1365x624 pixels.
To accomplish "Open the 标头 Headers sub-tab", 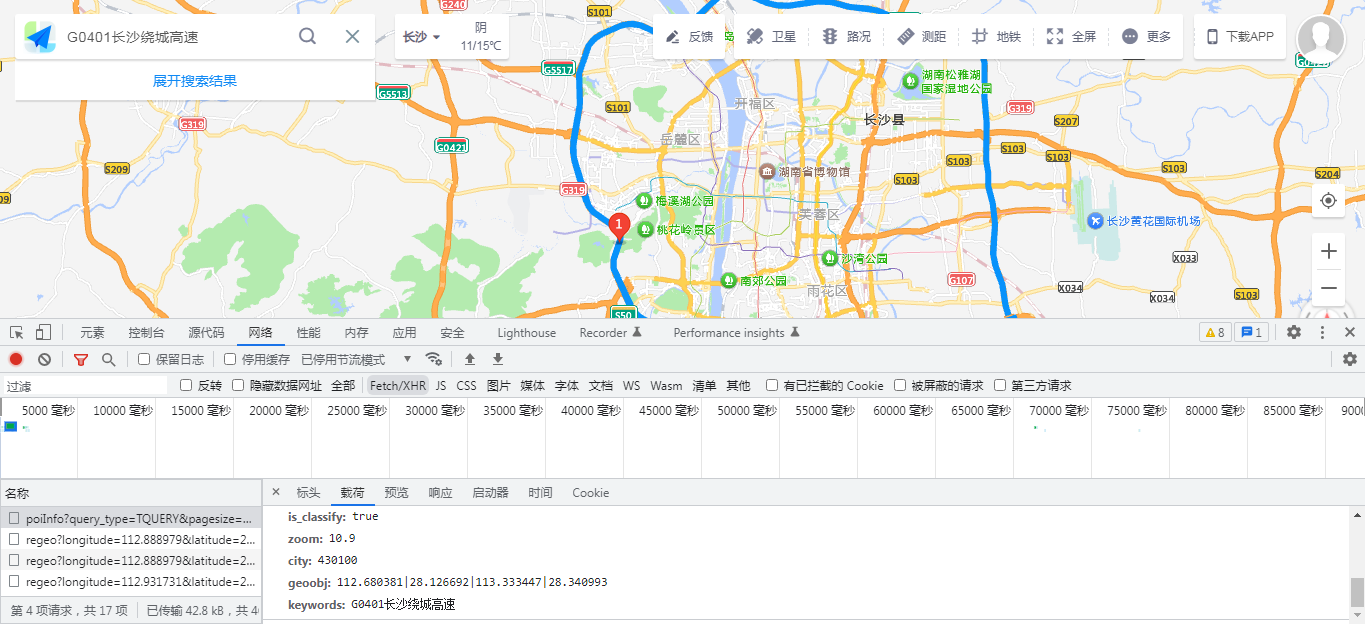I will click(308, 492).
